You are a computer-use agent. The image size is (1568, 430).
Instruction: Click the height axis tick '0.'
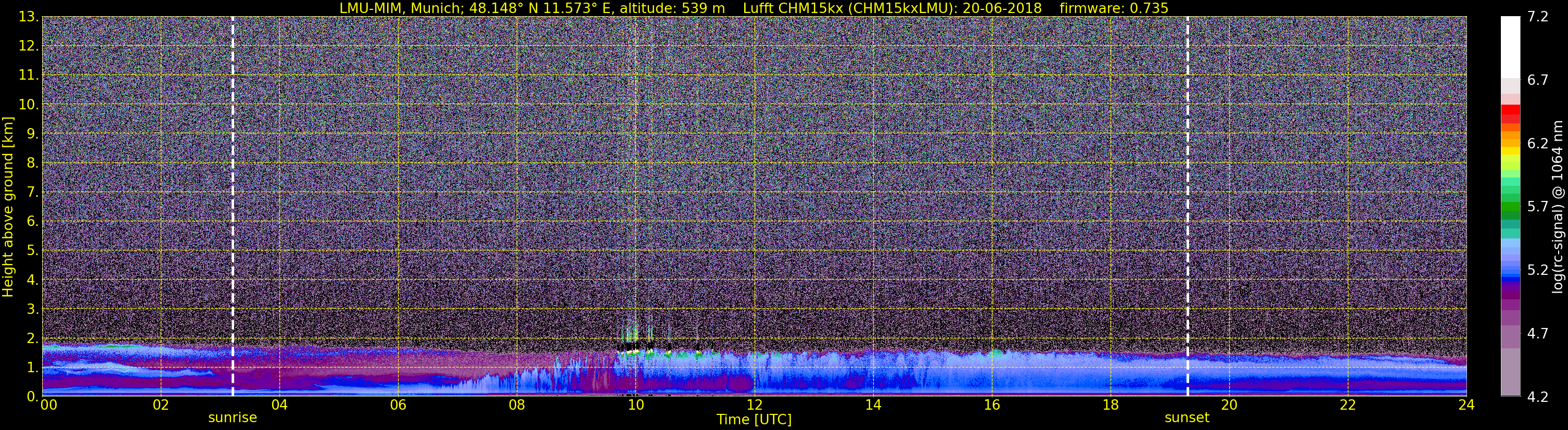(33, 397)
